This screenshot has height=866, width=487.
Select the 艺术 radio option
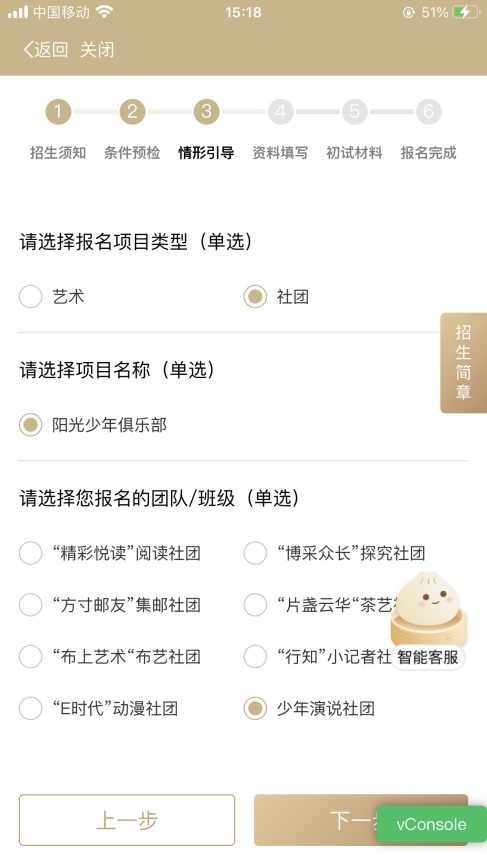point(52,297)
